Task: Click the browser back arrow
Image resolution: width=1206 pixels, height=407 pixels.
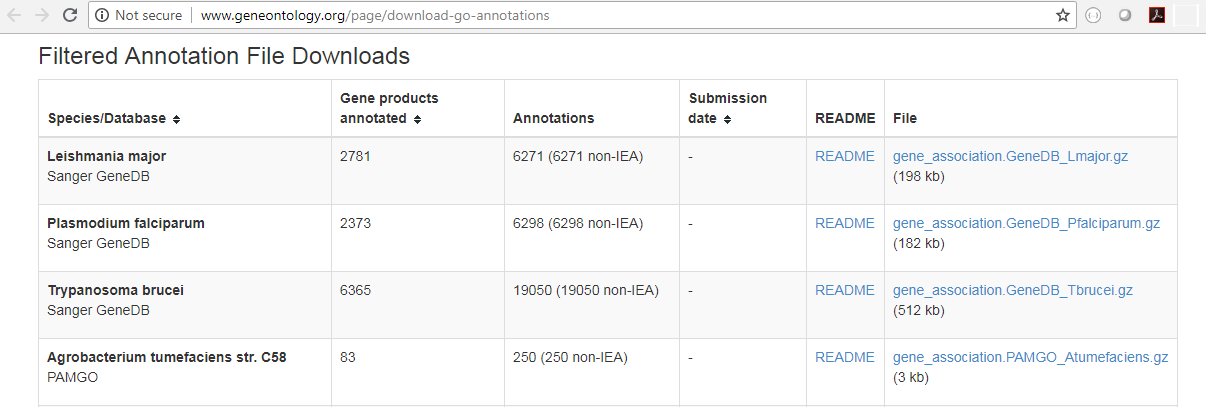Action: [x=15, y=15]
